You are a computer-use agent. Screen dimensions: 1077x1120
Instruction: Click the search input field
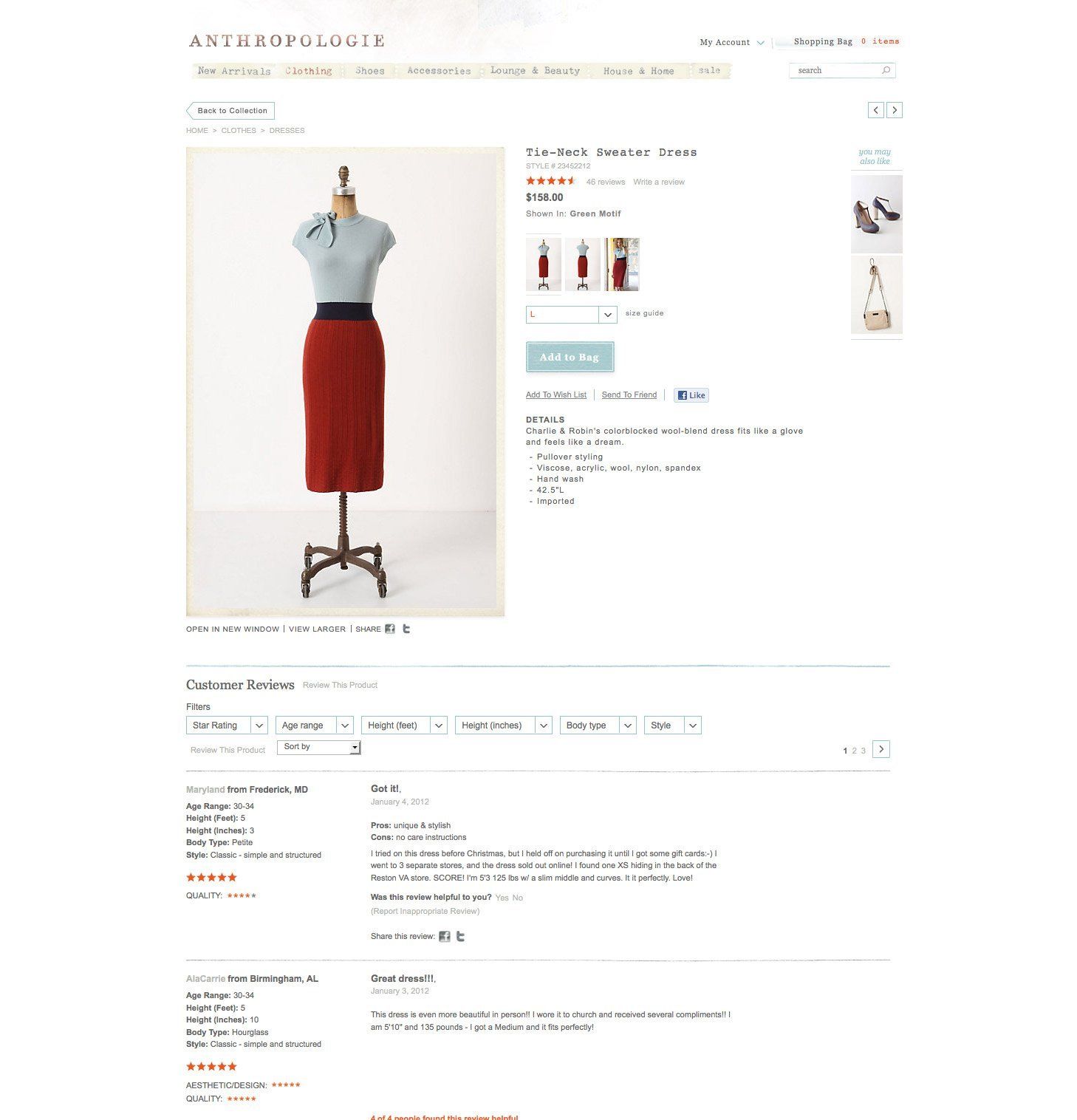835,70
